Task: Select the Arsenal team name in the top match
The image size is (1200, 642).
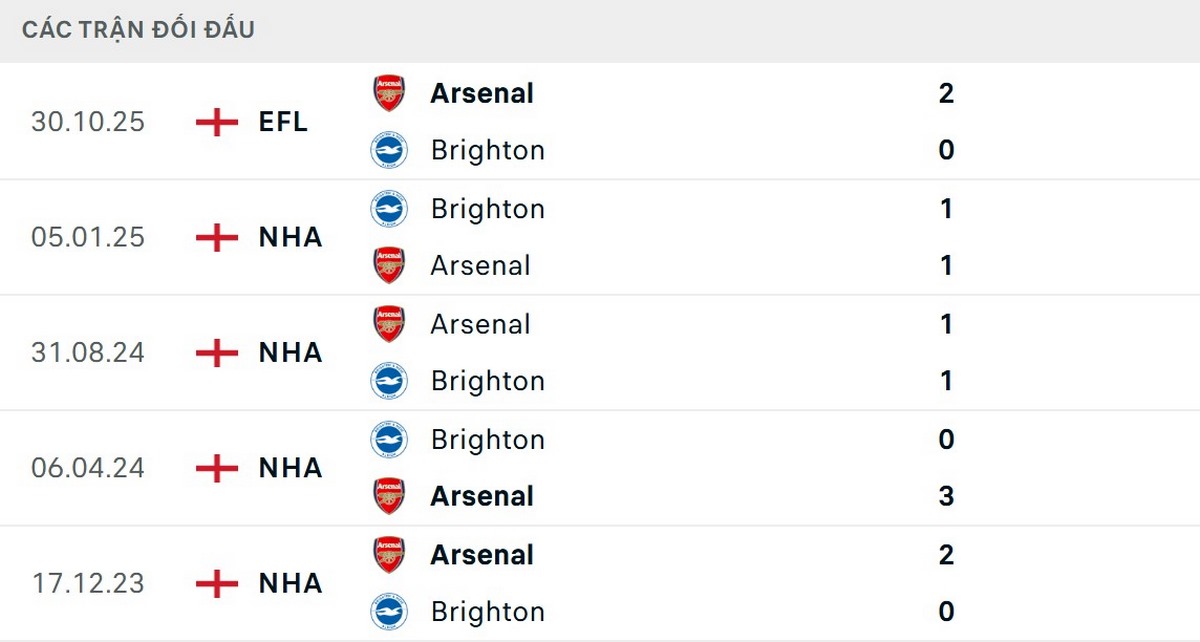Action: [481, 93]
